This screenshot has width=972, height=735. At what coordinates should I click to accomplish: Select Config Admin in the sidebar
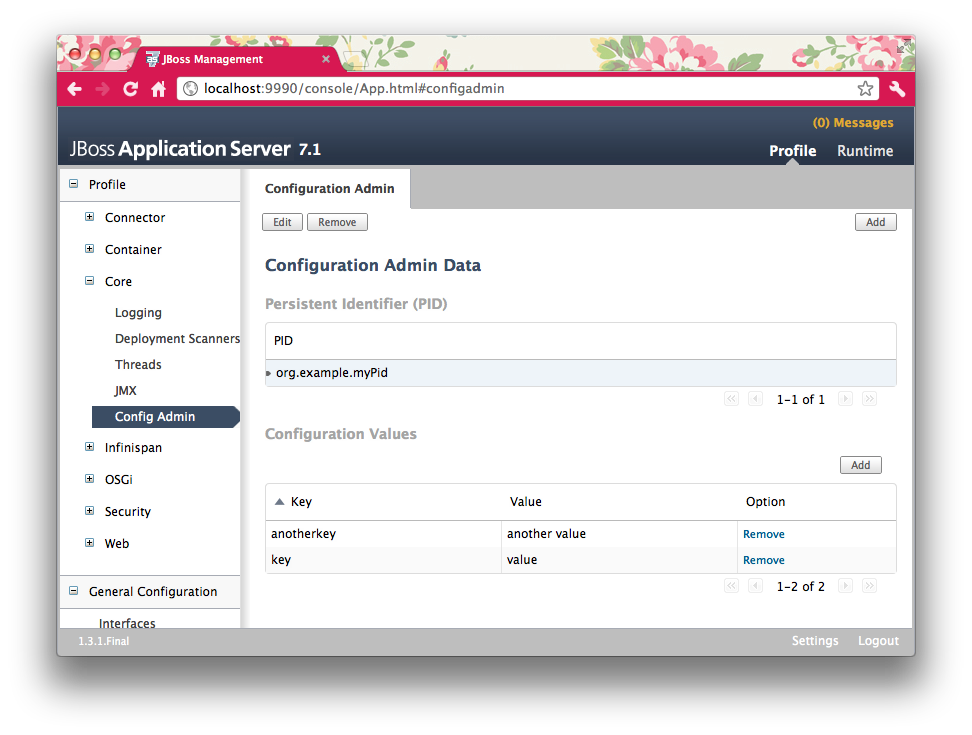(x=165, y=417)
